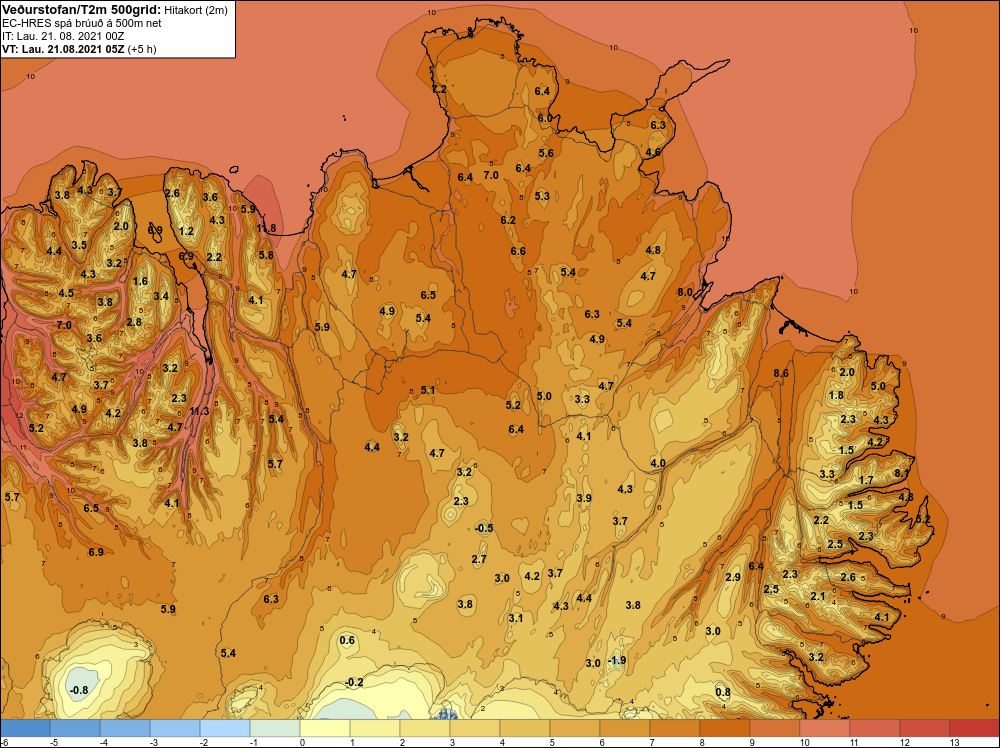
Task: Click the legend swatch between -2 and -1
Action: 224,728
